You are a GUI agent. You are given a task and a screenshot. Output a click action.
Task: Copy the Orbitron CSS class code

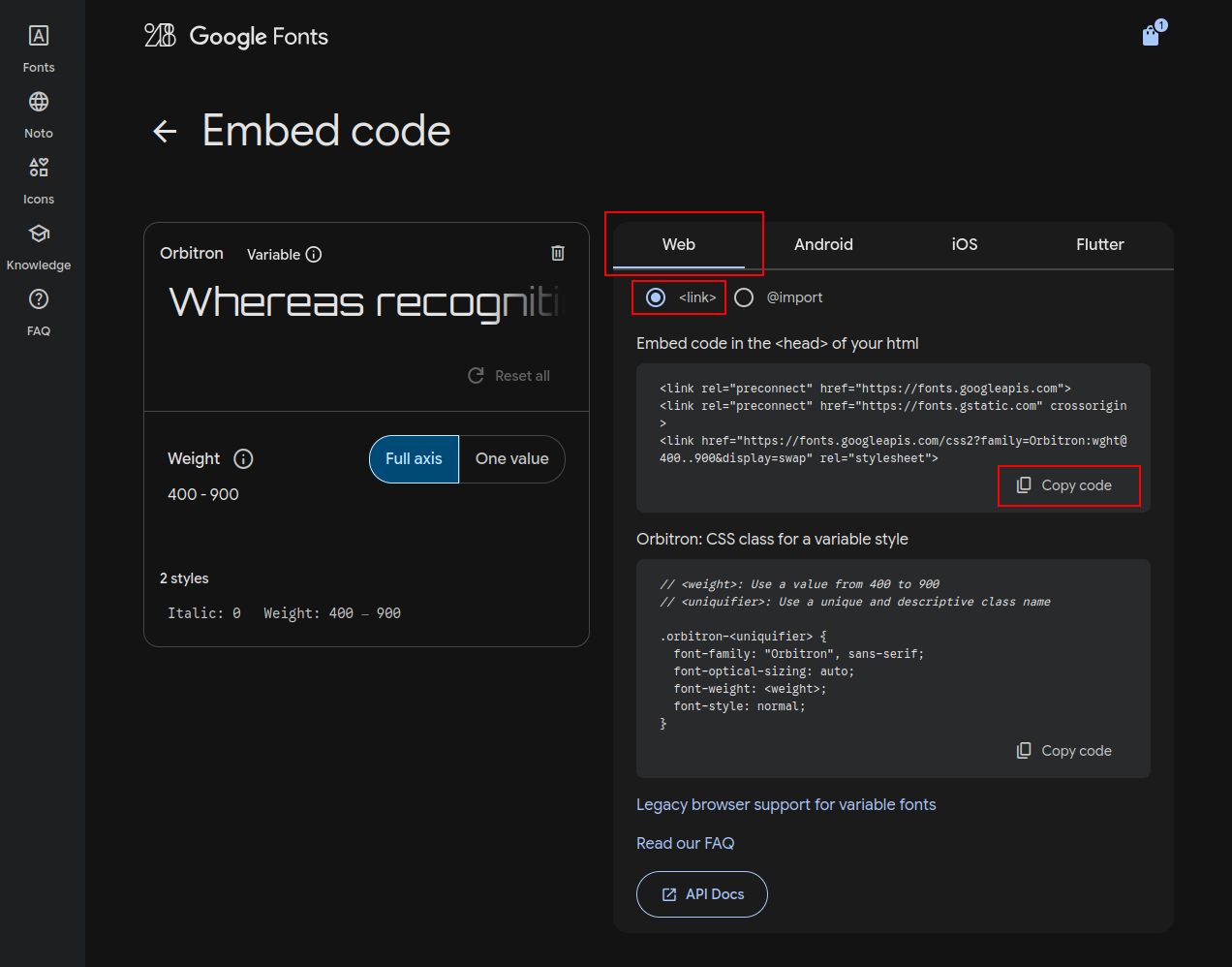coord(1064,751)
